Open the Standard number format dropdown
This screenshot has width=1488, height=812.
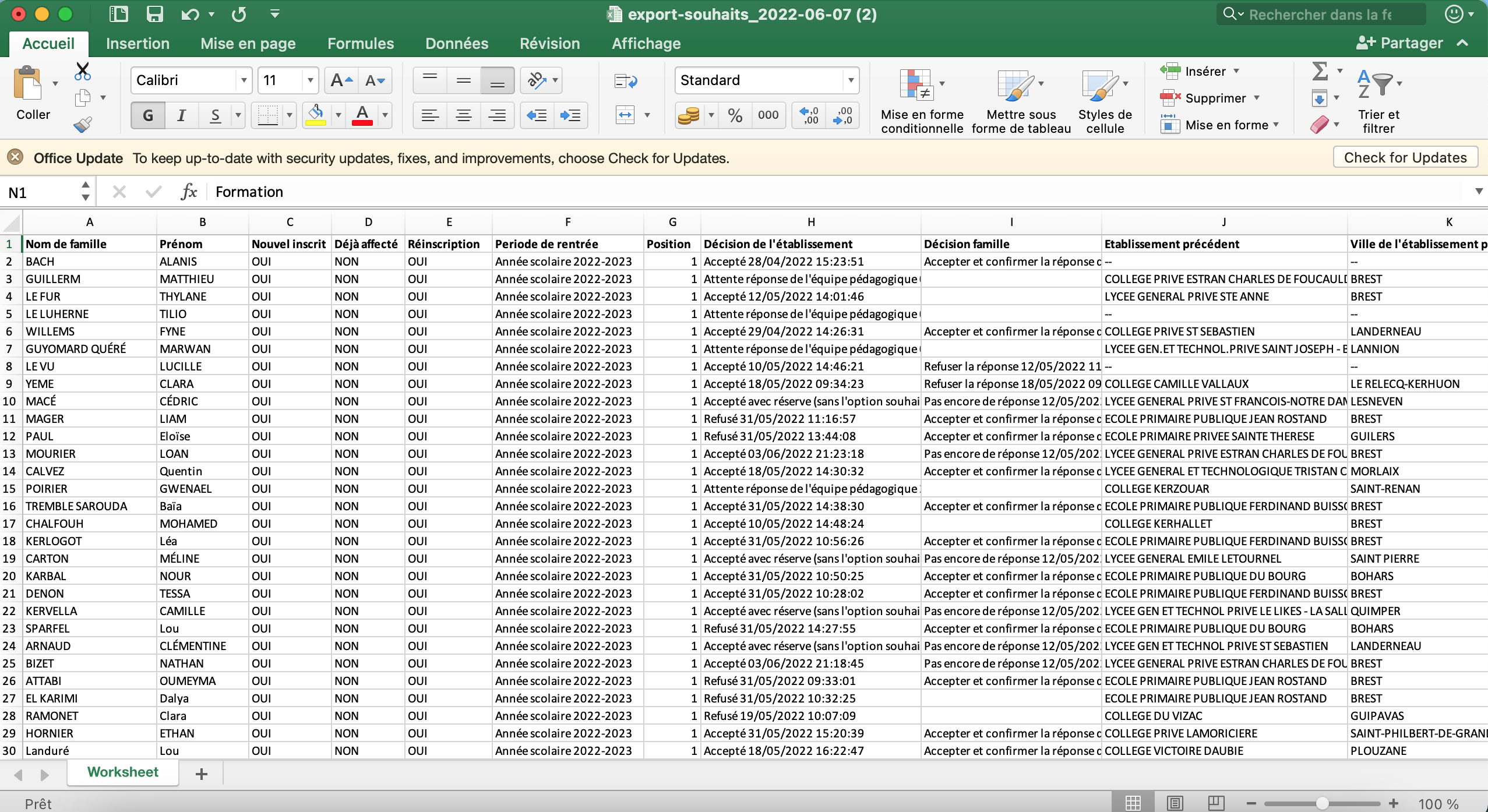point(851,80)
